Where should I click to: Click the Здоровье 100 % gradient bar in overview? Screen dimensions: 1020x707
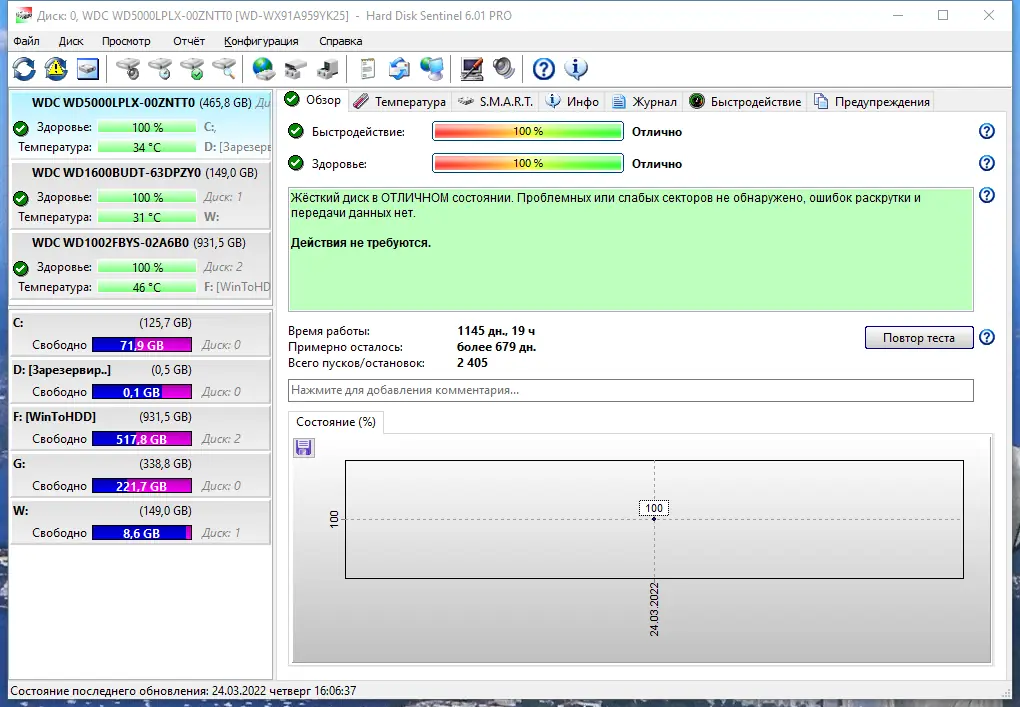tap(528, 163)
